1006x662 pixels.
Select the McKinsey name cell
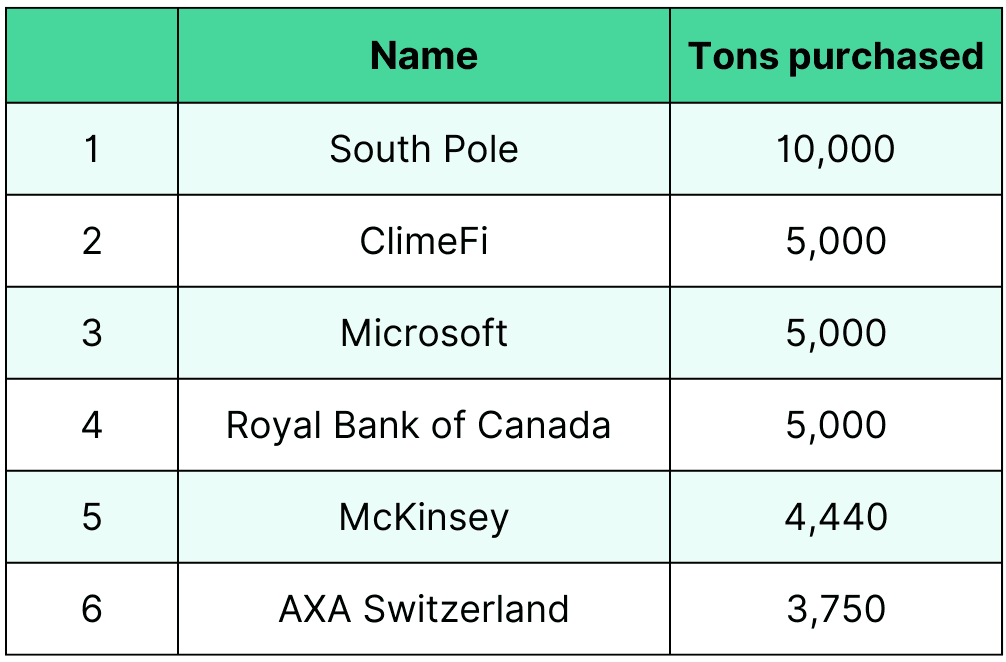pyautogui.click(x=423, y=516)
